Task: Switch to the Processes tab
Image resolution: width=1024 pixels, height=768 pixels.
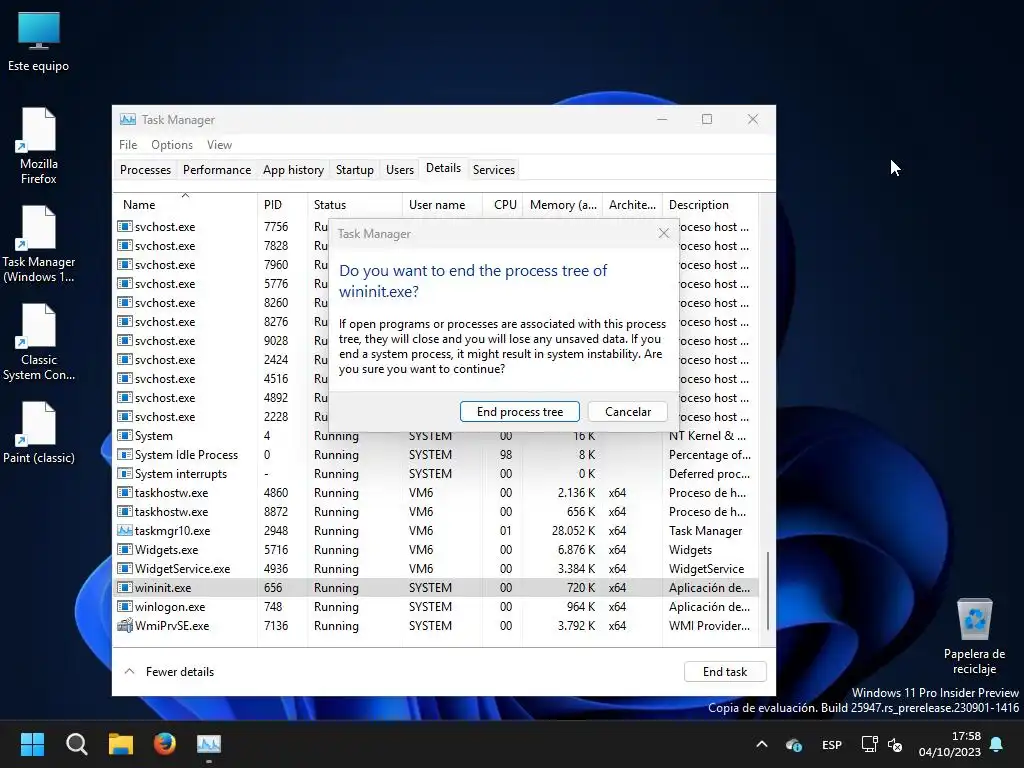Action: click(145, 169)
